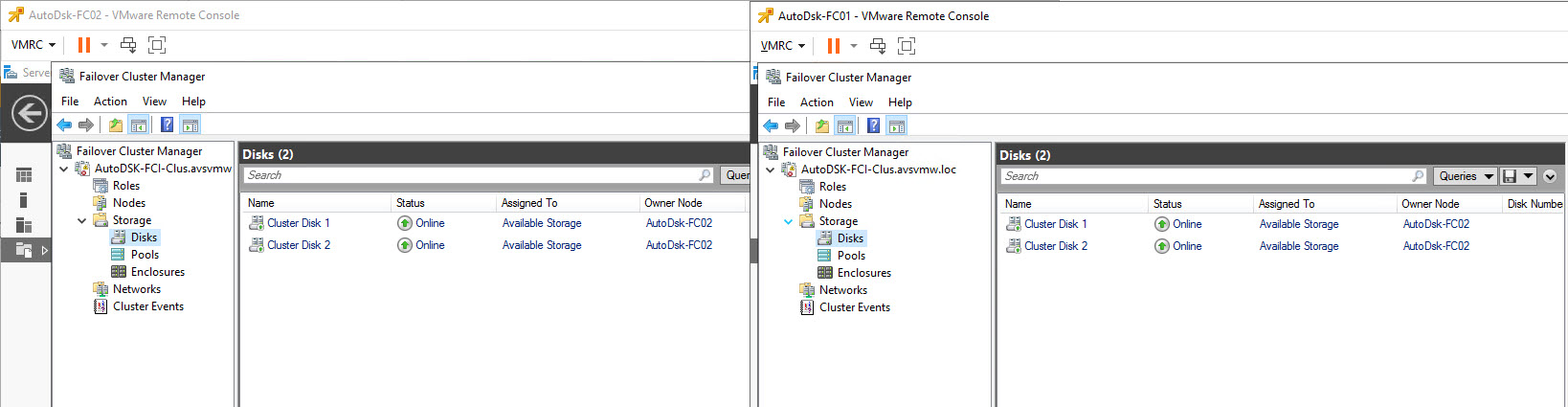
Task: Go back using the blue arrow in FC01 toolbar
Action: pyautogui.click(x=771, y=125)
